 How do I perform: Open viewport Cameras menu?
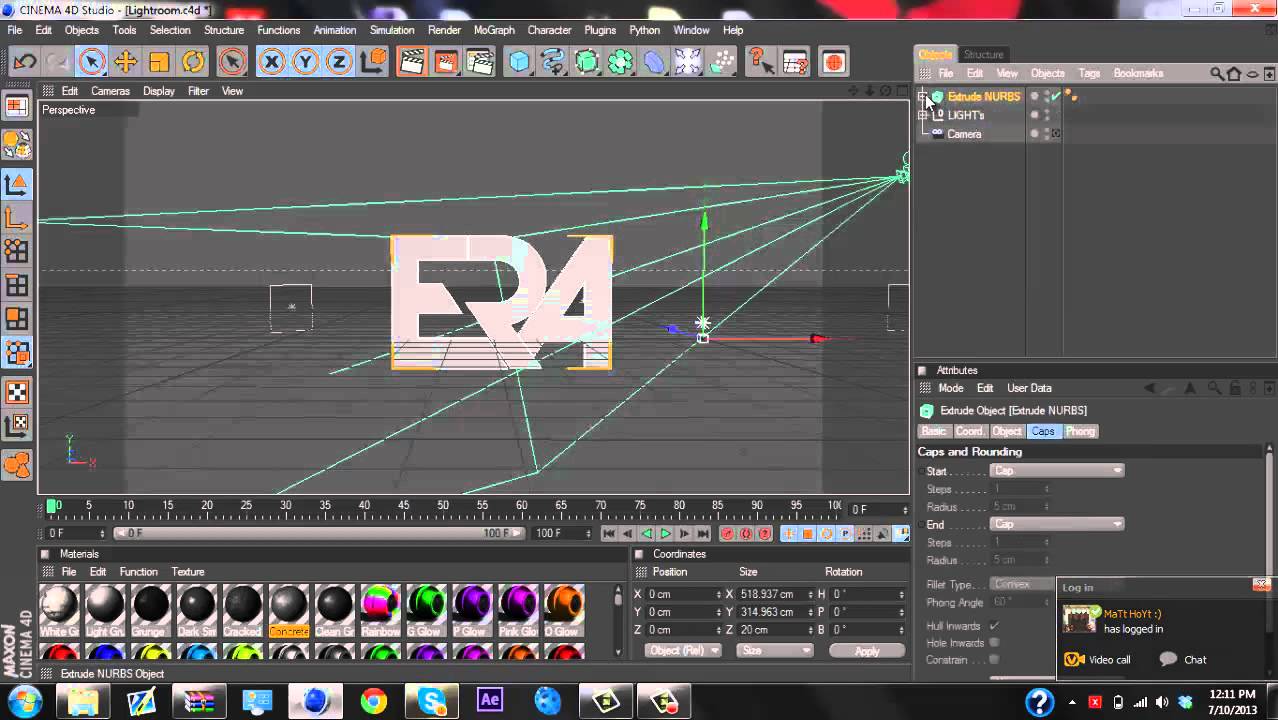(110, 91)
